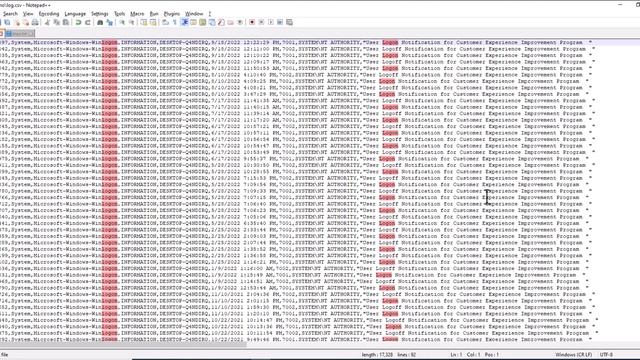Viewport: 640px width, 360px height.
Task: Click the Zoom Out icon
Action: pos(131,22)
